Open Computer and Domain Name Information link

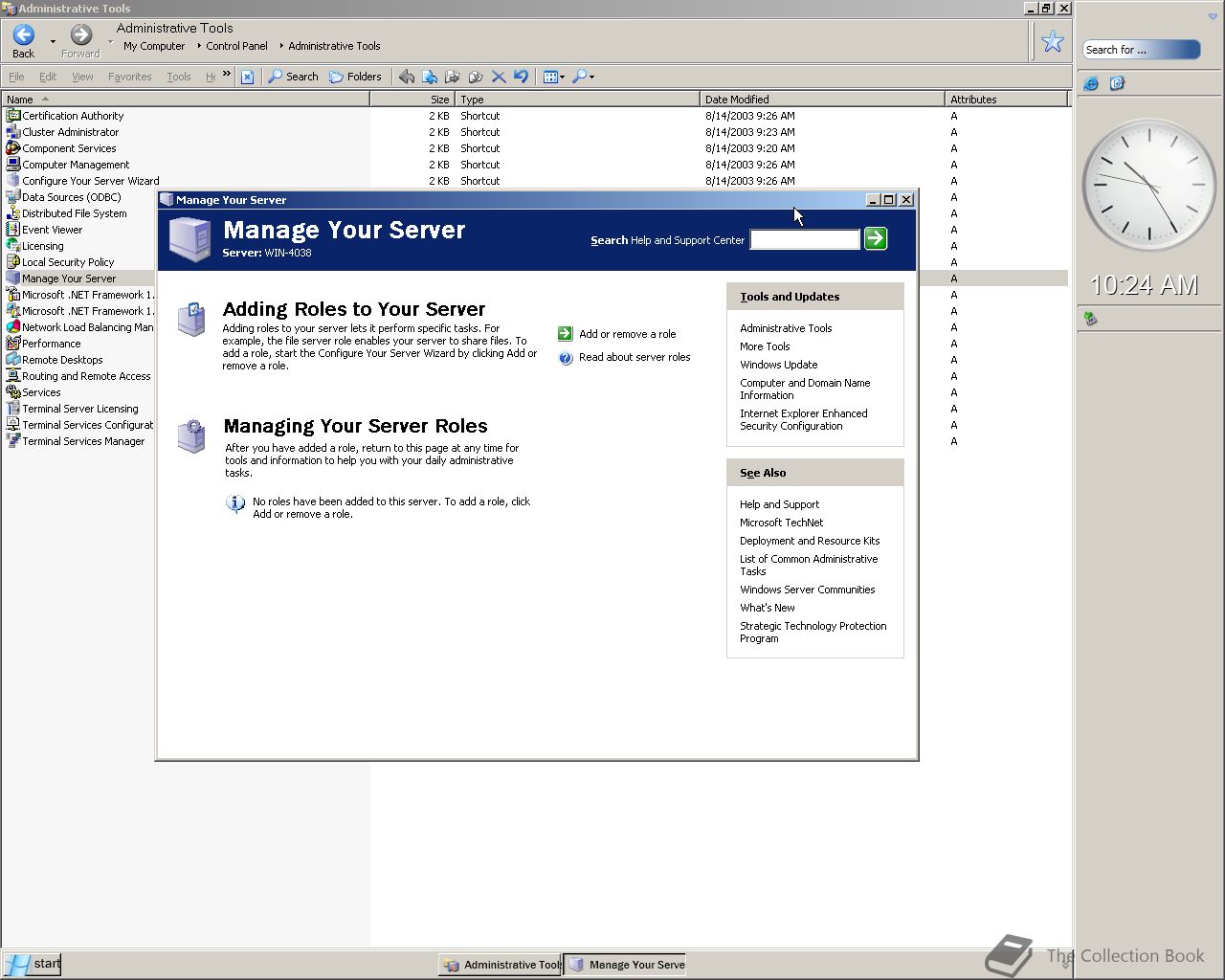point(805,389)
